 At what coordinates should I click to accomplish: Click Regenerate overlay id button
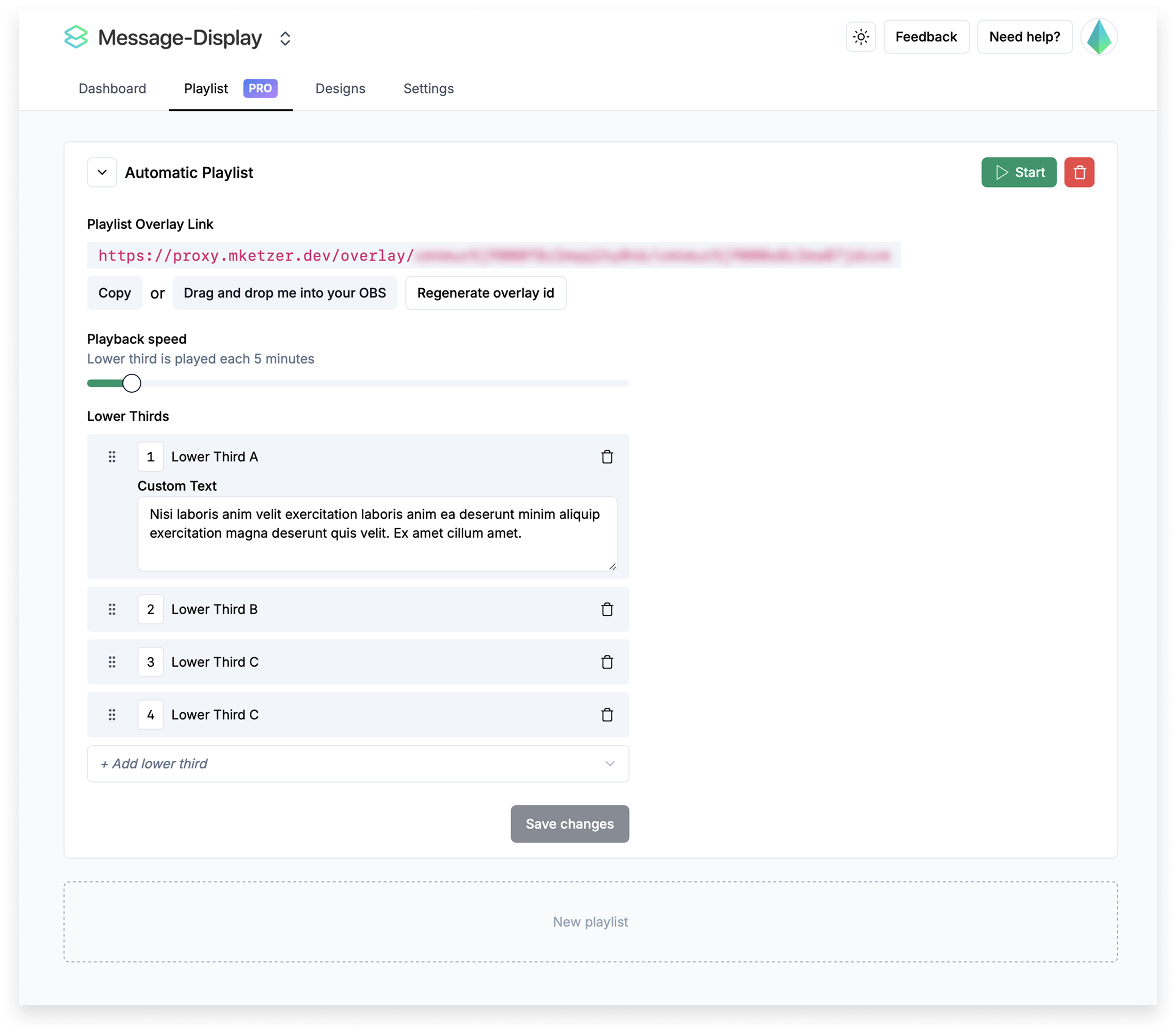point(485,293)
